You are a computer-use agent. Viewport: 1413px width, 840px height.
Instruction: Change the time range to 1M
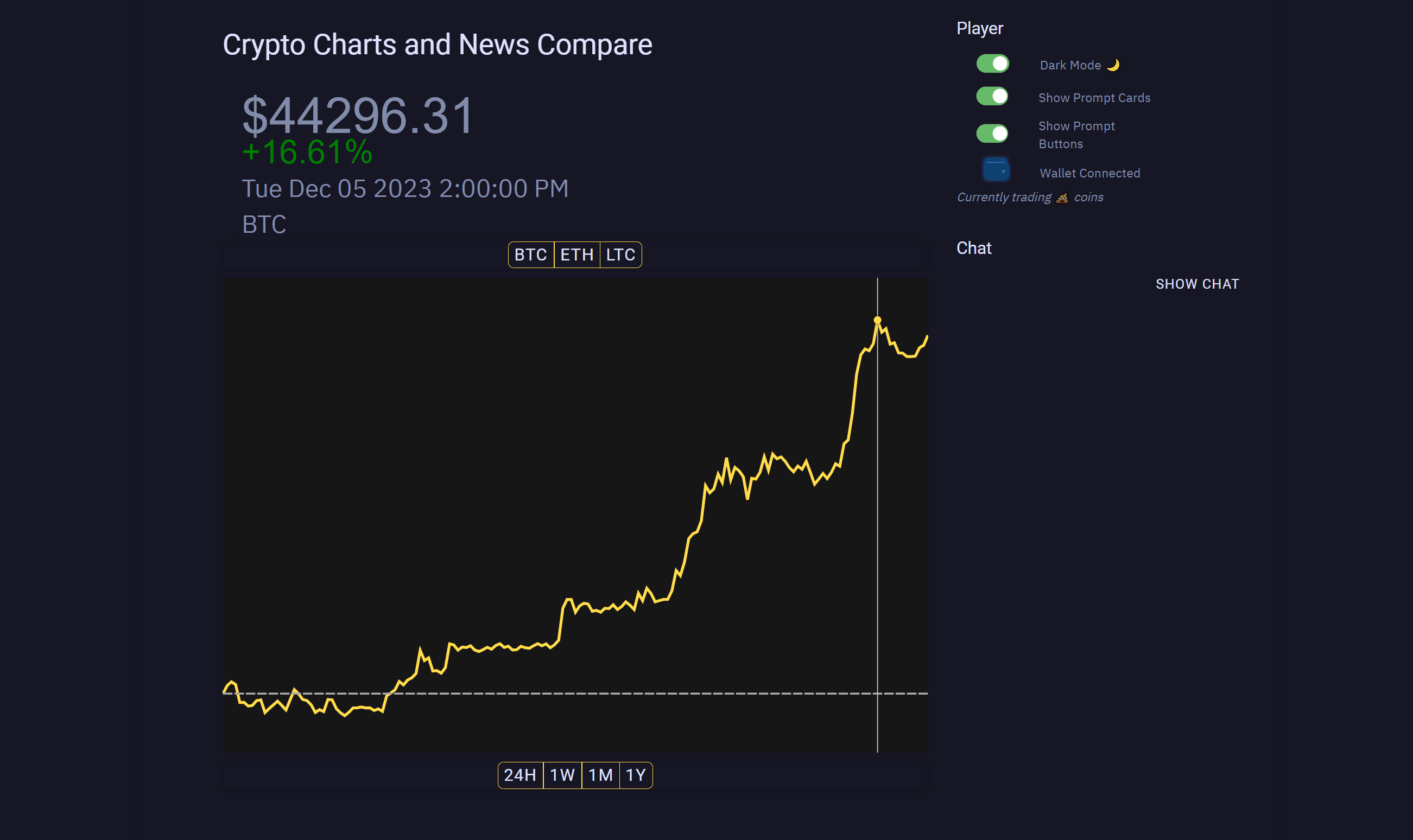click(x=600, y=775)
